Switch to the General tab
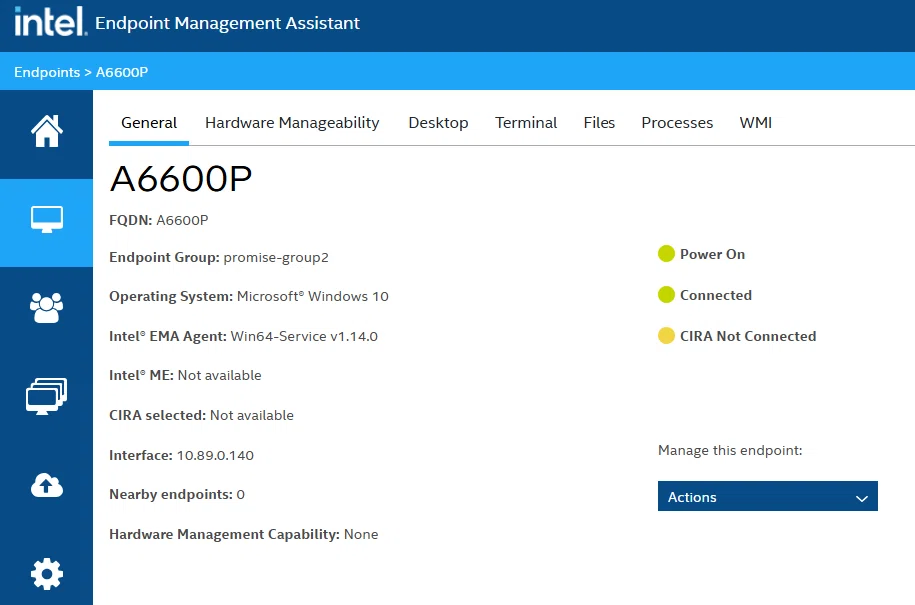 (149, 123)
